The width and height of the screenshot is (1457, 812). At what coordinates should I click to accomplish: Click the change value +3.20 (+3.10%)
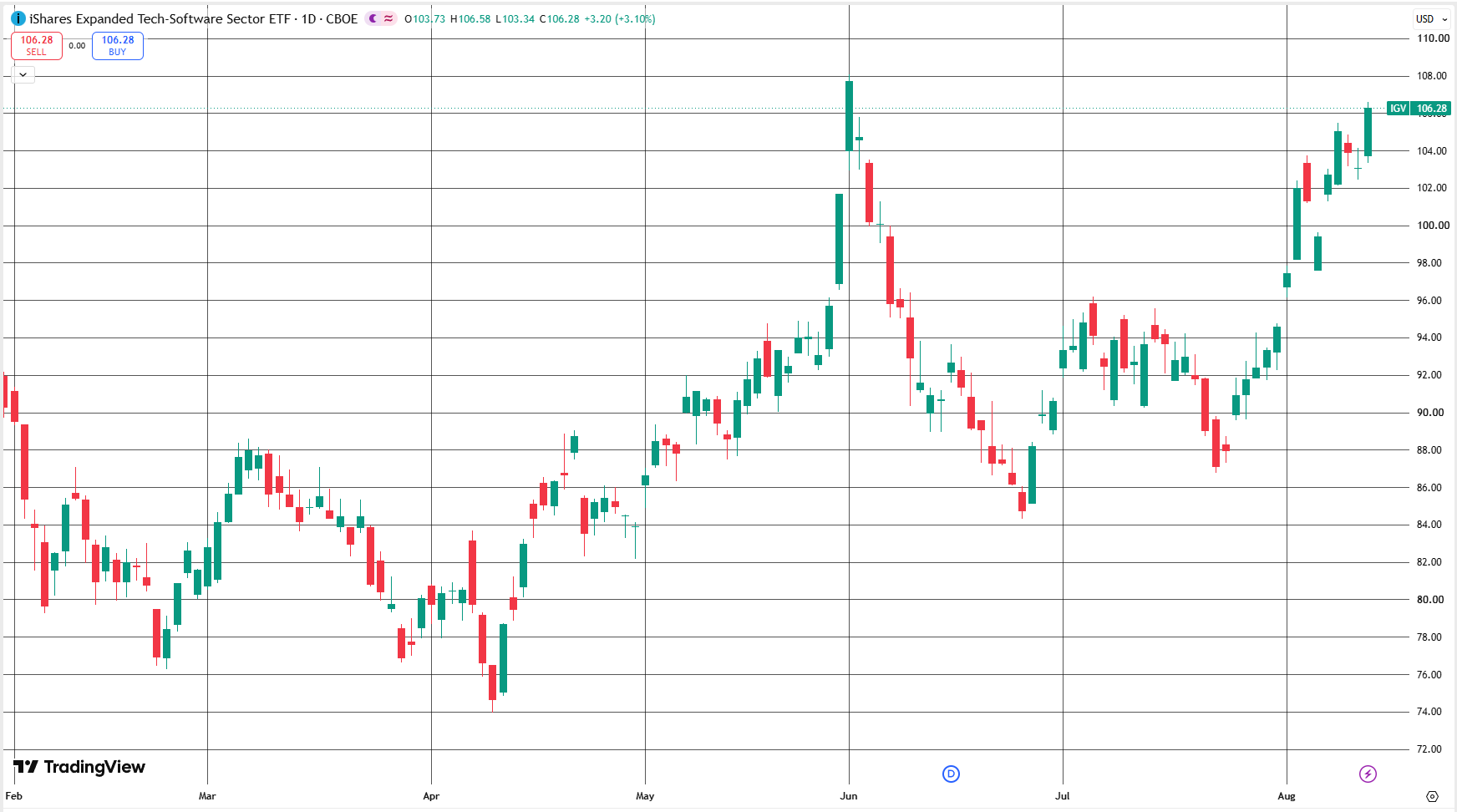coord(619,19)
